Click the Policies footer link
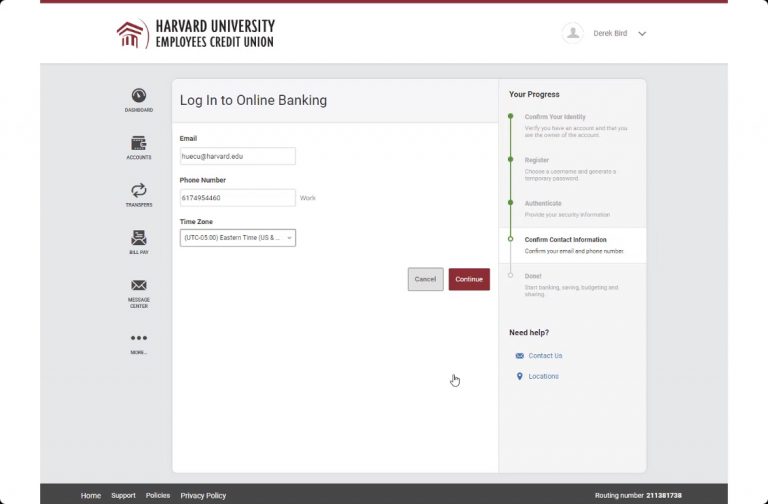 [158, 496]
